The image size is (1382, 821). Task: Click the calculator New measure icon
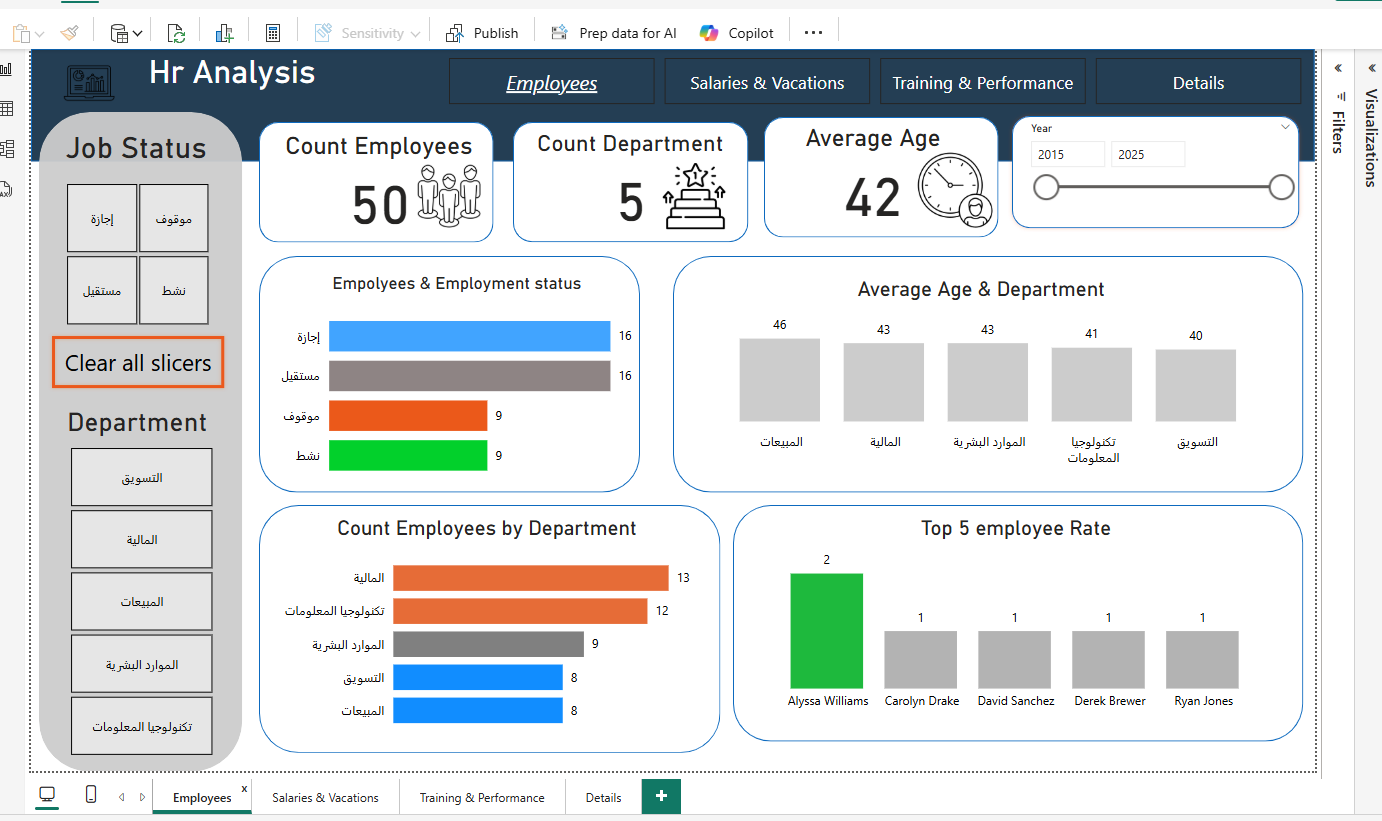(x=273, y=33)
